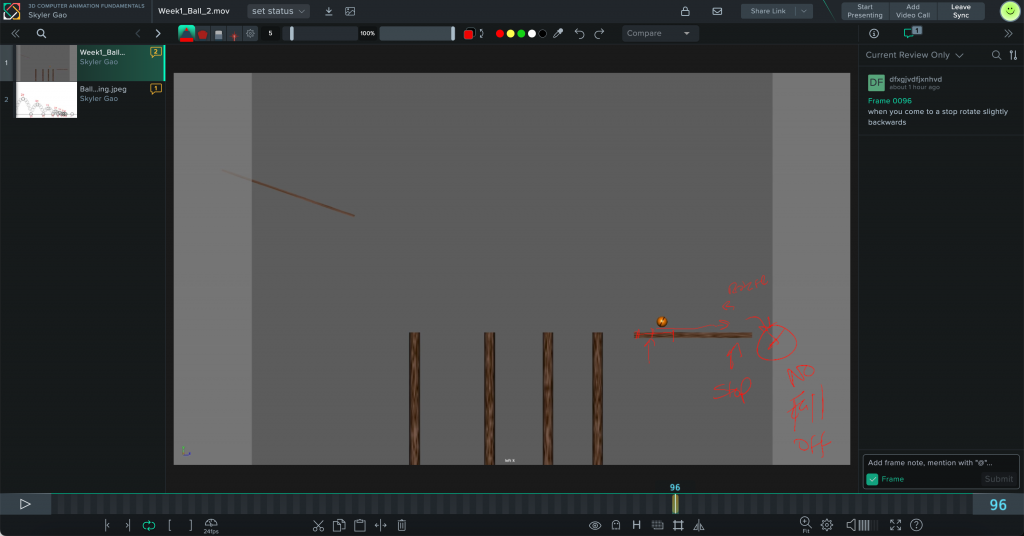Toggle the review lock icon
This screenshot has height=536, width=1024.
point(685,11)
